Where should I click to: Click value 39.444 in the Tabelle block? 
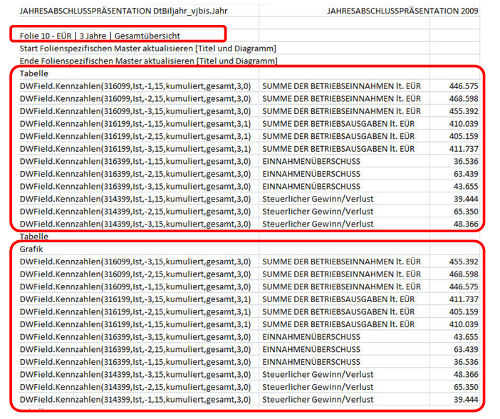coord(466,199)
